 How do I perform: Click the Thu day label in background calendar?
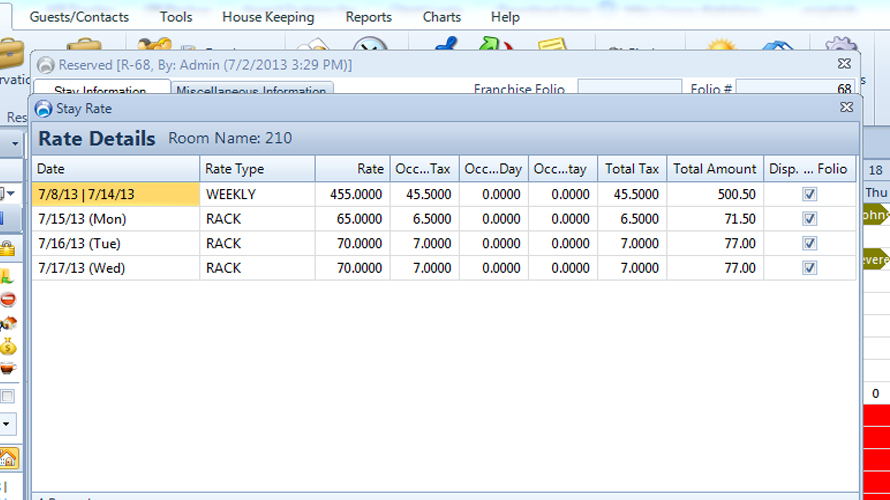coord(876,192)
